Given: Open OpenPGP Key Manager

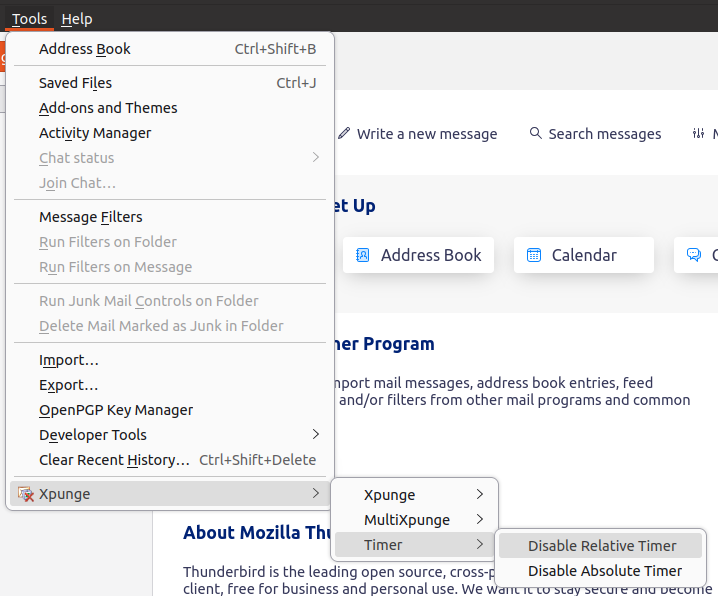Looking at the screenshot, I should click(x=170, y=410).
